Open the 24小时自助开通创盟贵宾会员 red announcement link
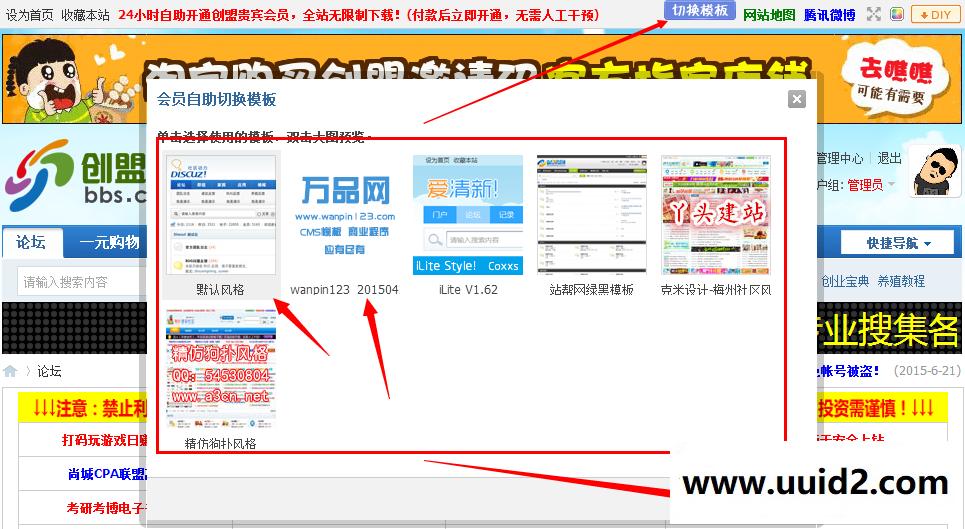The height and width of the screenshot is (529, 965). tap(359, 15)
